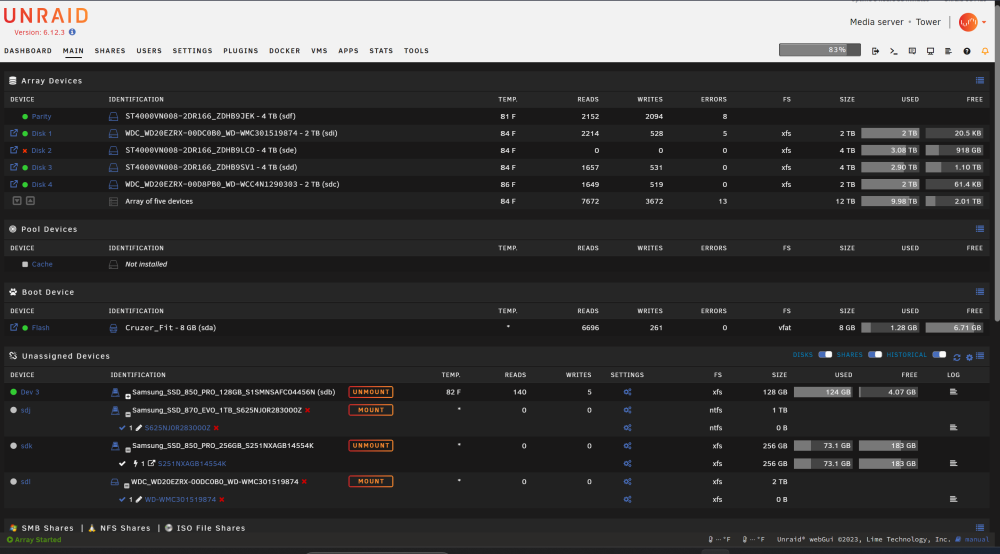Open the system log icon in top toolbar

tap(948, 51)
